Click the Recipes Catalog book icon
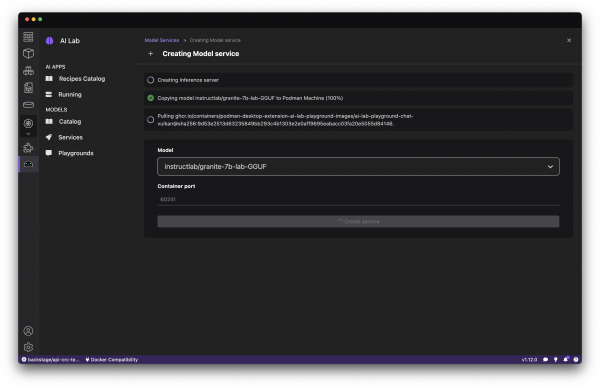Screen dimensions: 600x388 [x=49, y=78]
